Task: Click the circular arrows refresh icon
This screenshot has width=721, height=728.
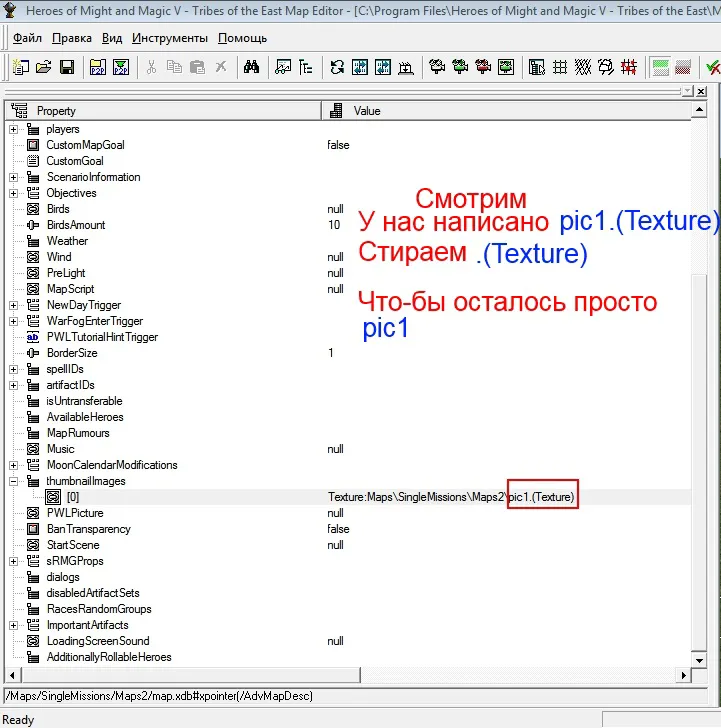Action: [x=337, y=68]
